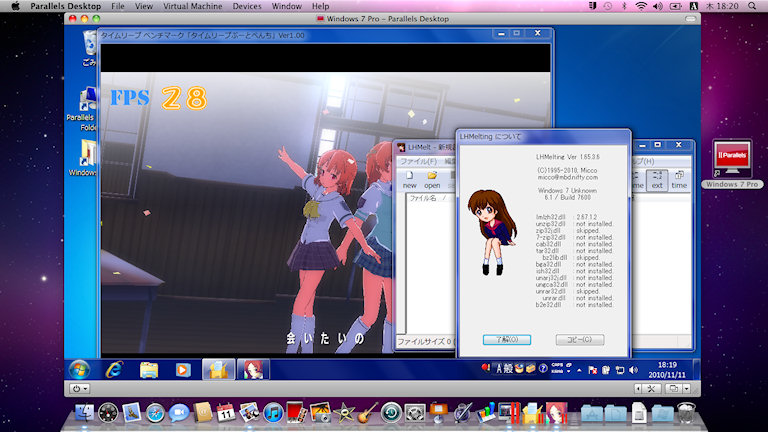Open the View menu in menu bar
Screen dimensions: 768x432
144,6
